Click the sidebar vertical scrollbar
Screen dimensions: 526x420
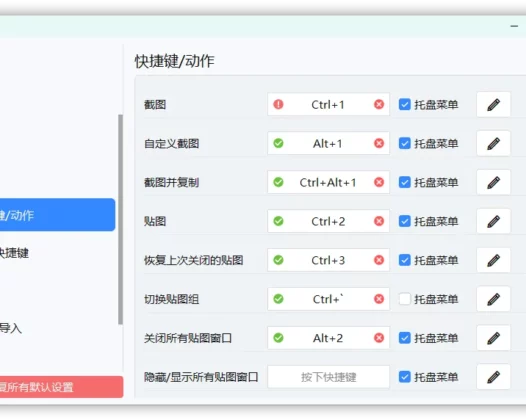(x=120, y=219)
